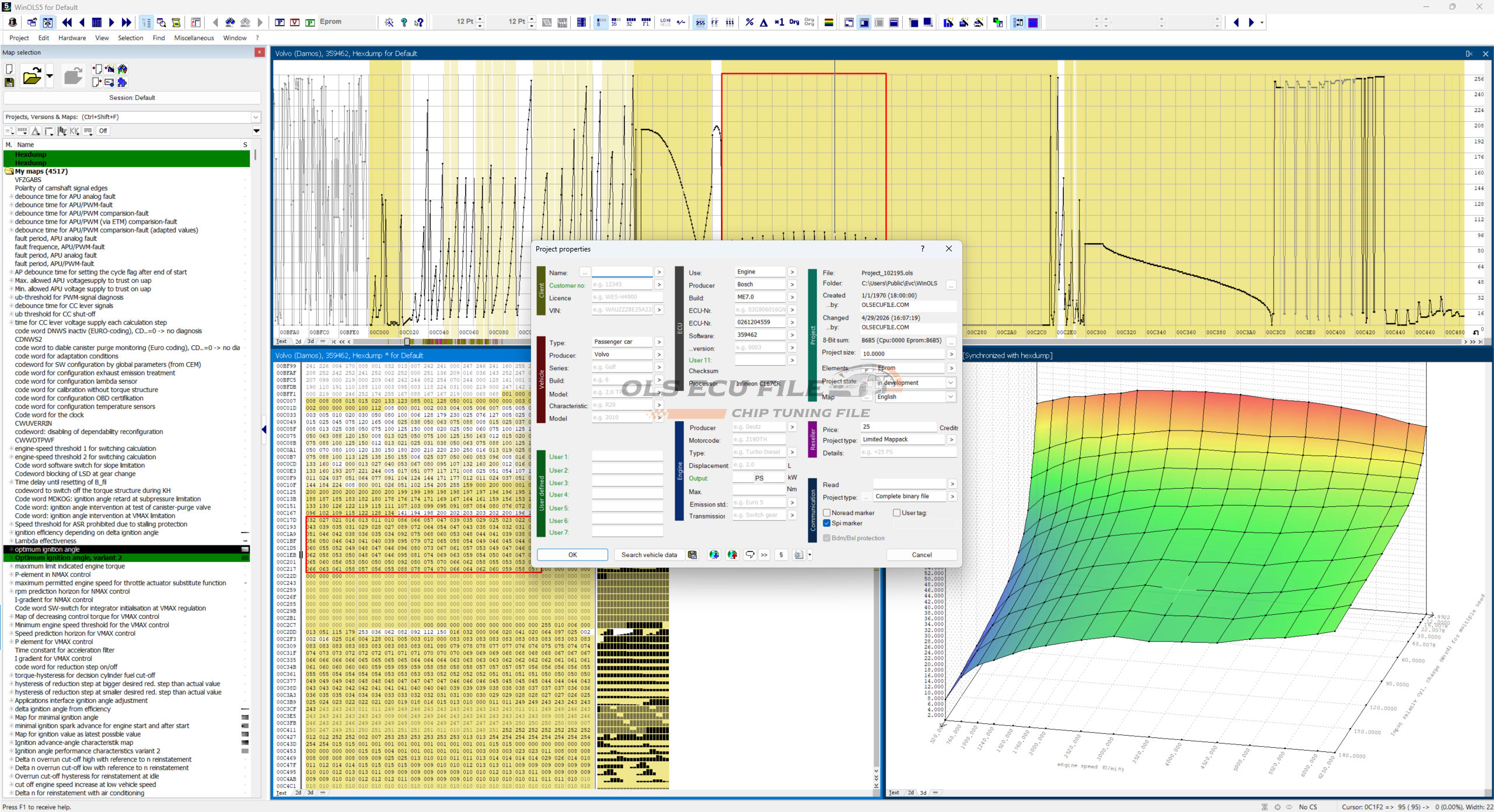Viewport: 1494px width, 812px height.
Task: Show values as percent difference icon
Action: pos(749,22)
